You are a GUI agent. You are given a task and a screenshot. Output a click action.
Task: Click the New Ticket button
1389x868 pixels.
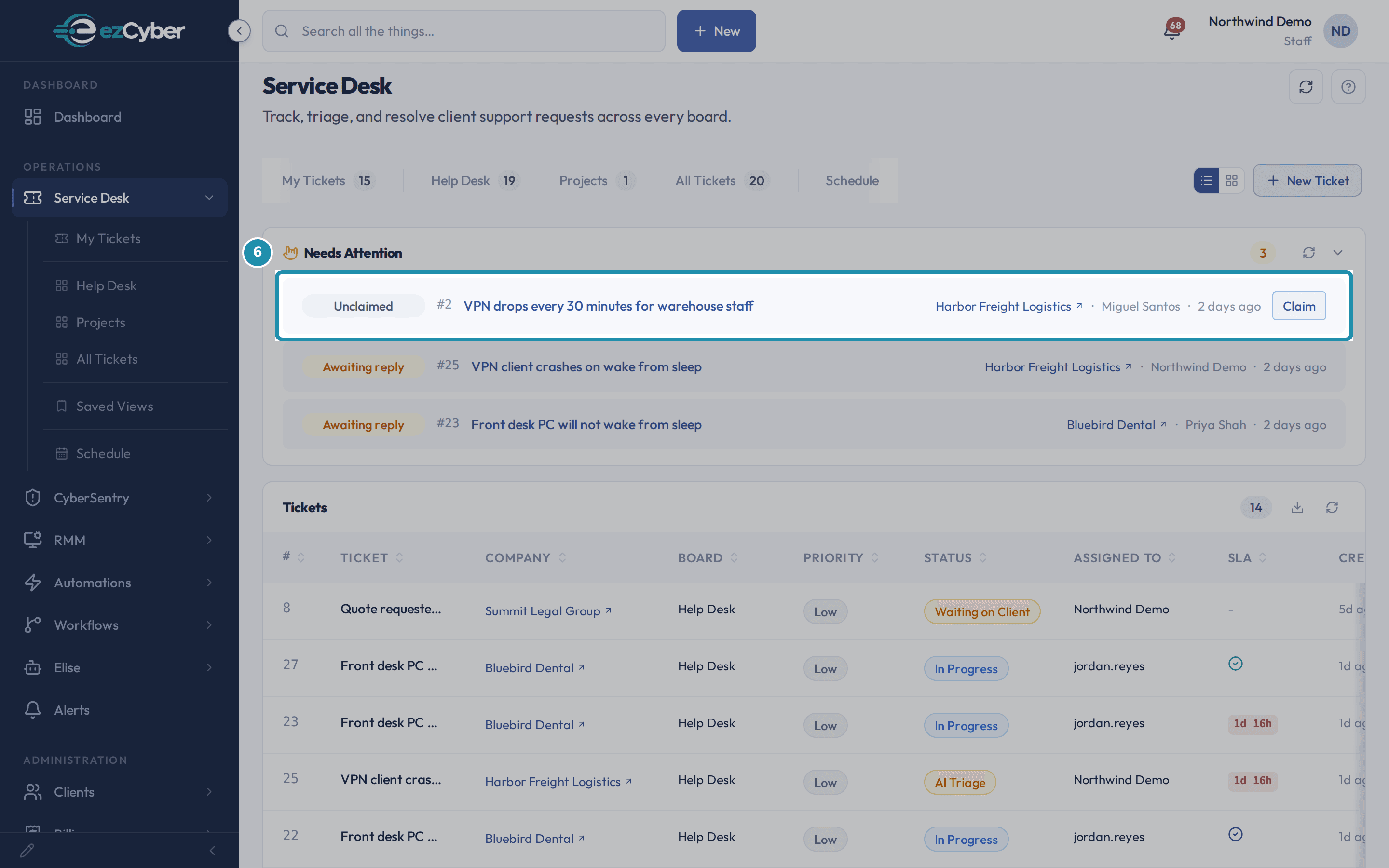[x=1307, y=181]
